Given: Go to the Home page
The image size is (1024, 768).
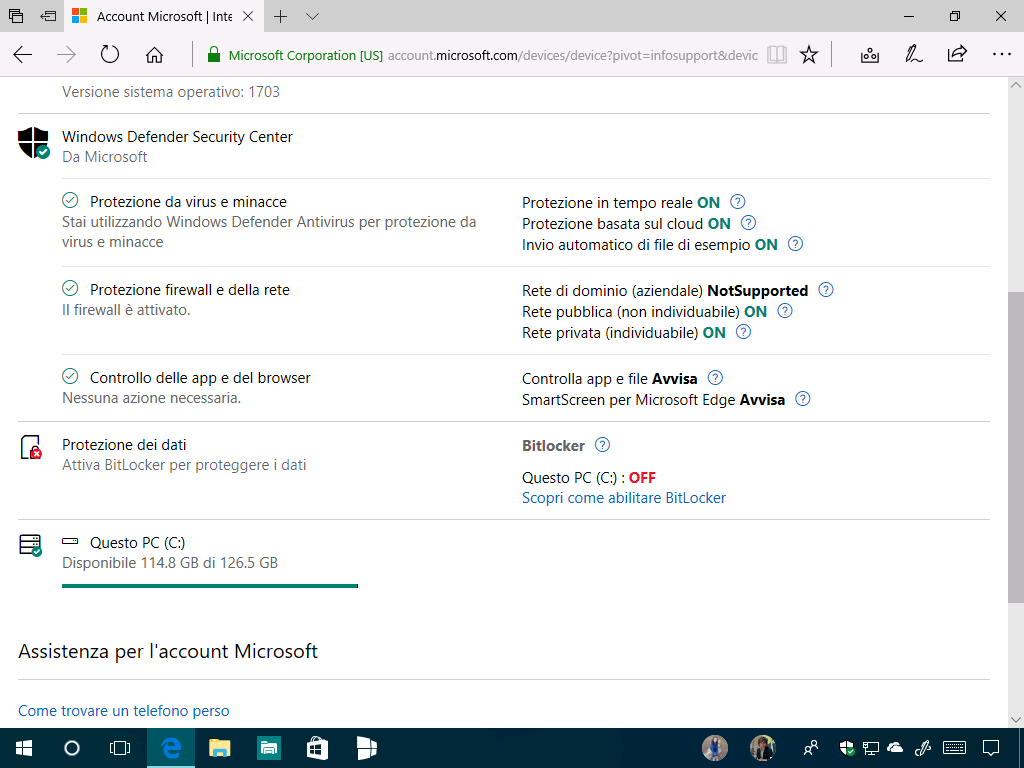Looking at the screenshot, I should click(154, 55).
